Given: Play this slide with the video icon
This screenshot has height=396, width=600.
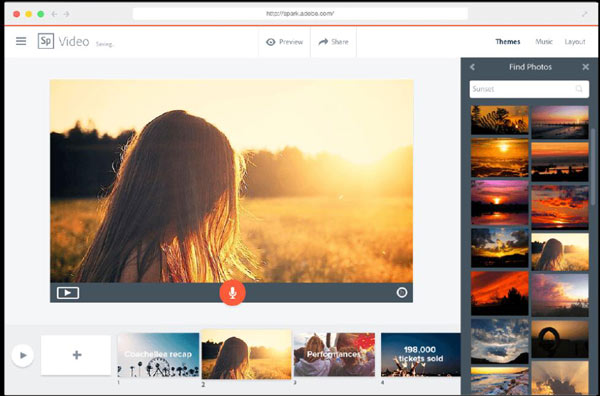Looking at the screenshot, I should click(68, 293).
